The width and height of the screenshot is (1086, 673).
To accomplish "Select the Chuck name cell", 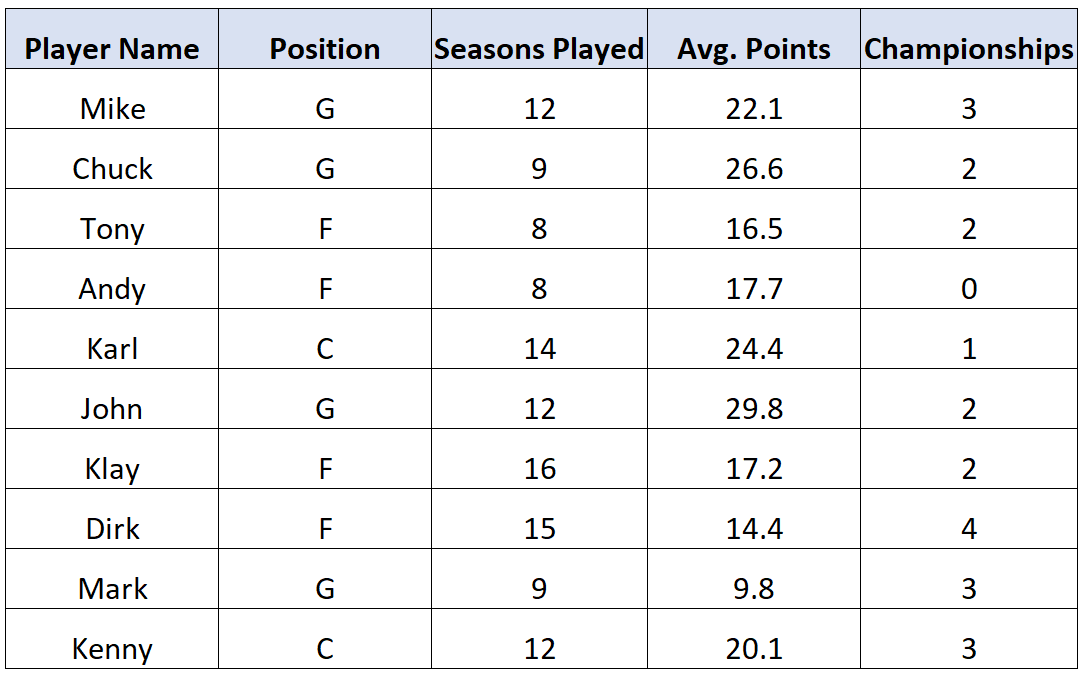I will [112, 159].
